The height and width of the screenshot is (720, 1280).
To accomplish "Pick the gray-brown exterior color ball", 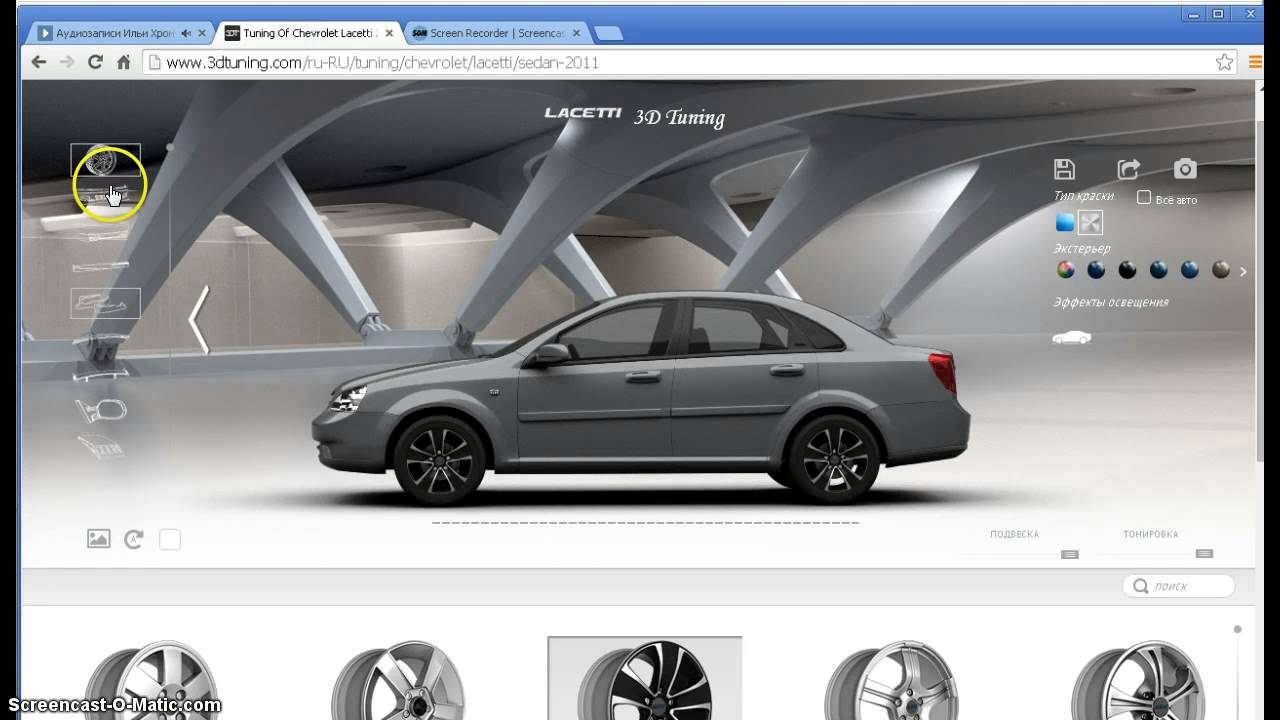I will [1221, 270].
